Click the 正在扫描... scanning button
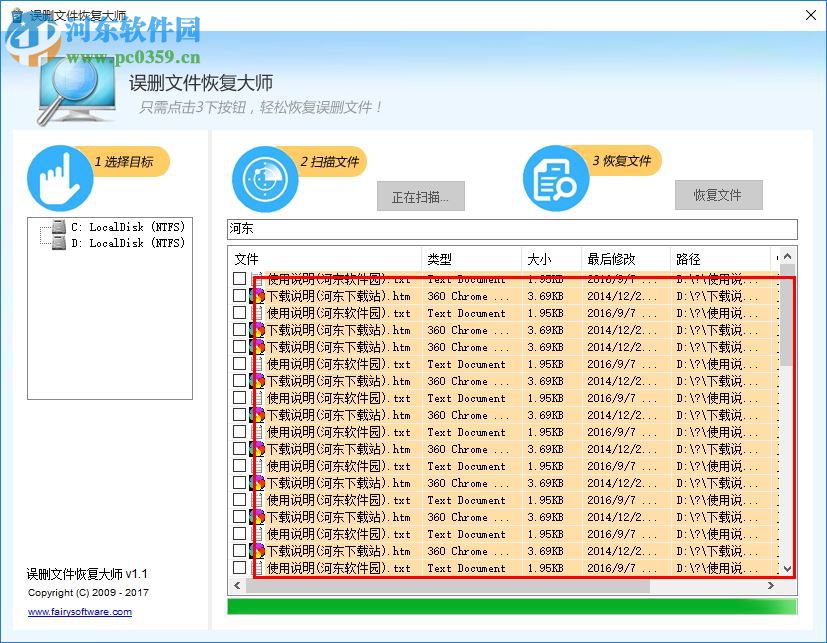The image size is (827, 643). pyautogui.click(x=419, y=195)
